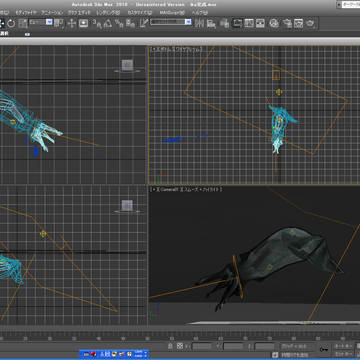
Task: Open the Animation menu in menu bar
Action: [x=52, y=12]
